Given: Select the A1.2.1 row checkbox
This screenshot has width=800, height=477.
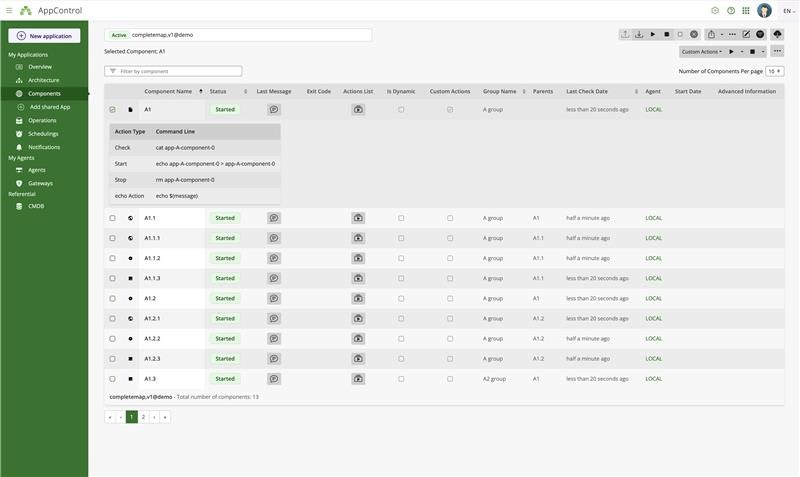Looking at the screenshot, I should click(x=112, y=318).
